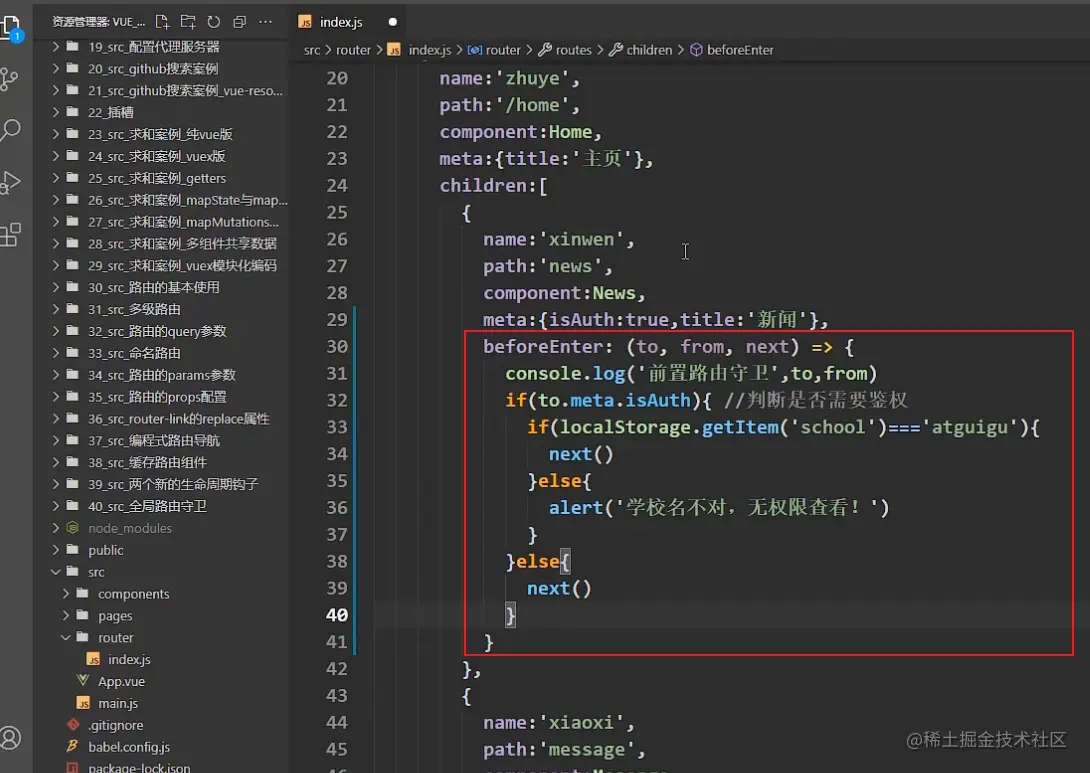Refresh the explorer file tree
The height and width of the screenshot is (773, 1090).
(x=213, y=22)
